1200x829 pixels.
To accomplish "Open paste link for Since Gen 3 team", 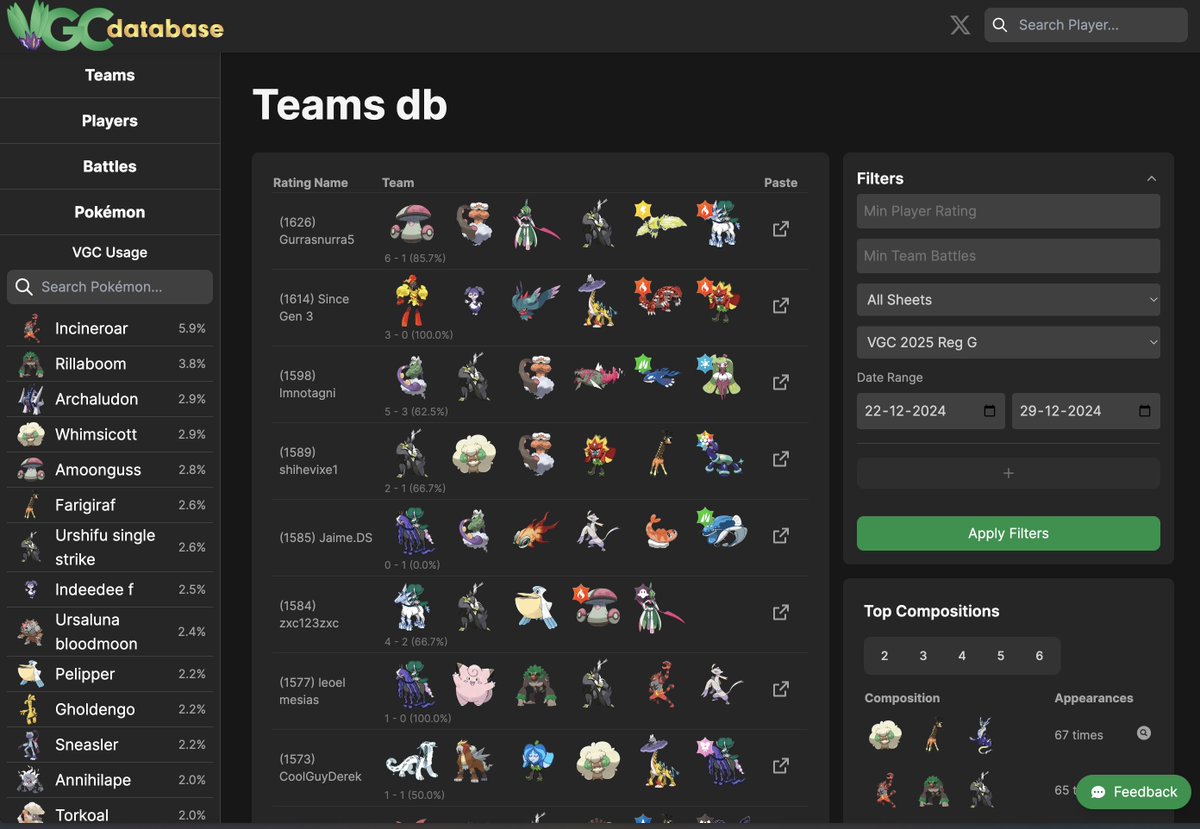I will [x=781, y=306].
